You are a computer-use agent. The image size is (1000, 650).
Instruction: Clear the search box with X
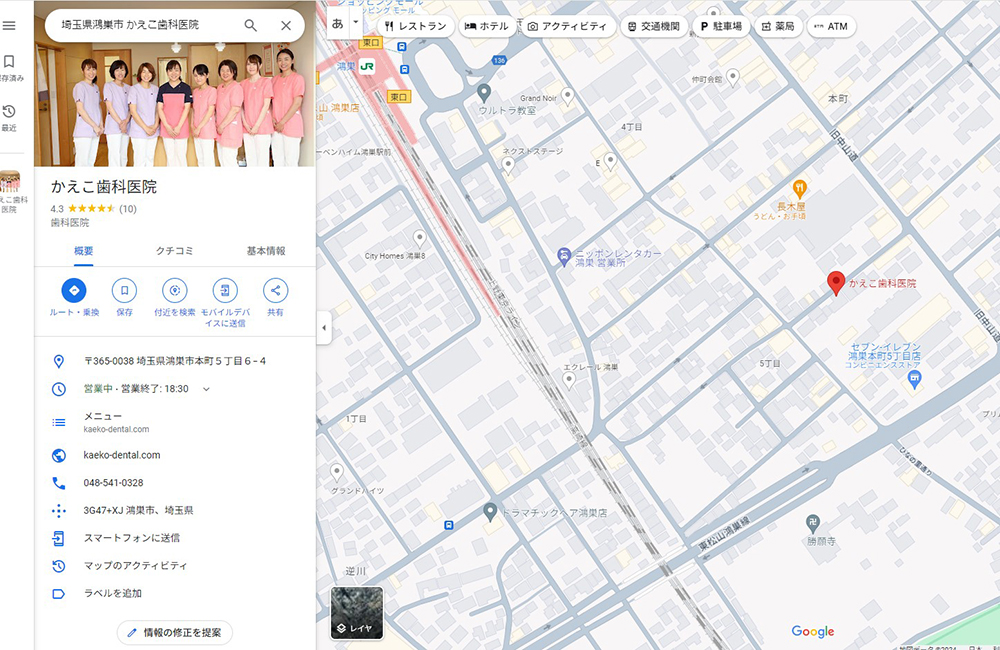click(x=286, y=25)
